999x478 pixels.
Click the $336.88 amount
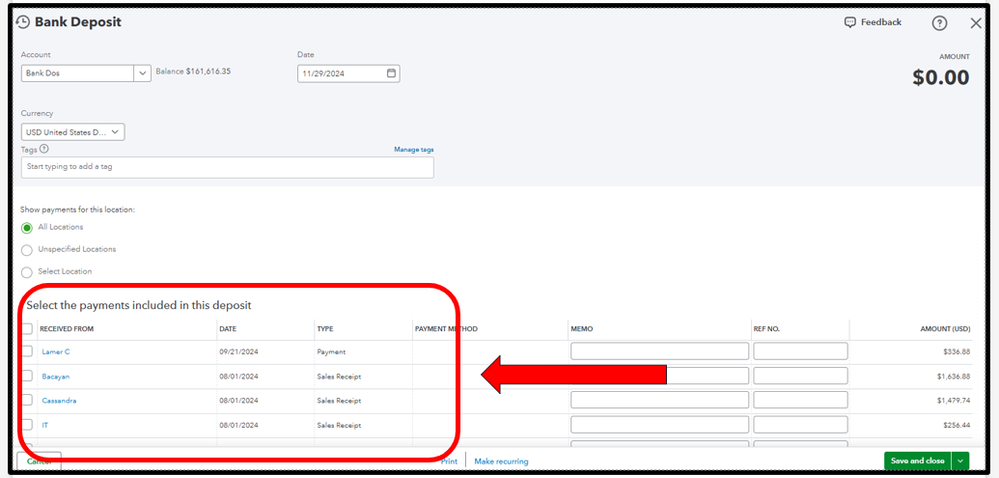coord(957,352)
